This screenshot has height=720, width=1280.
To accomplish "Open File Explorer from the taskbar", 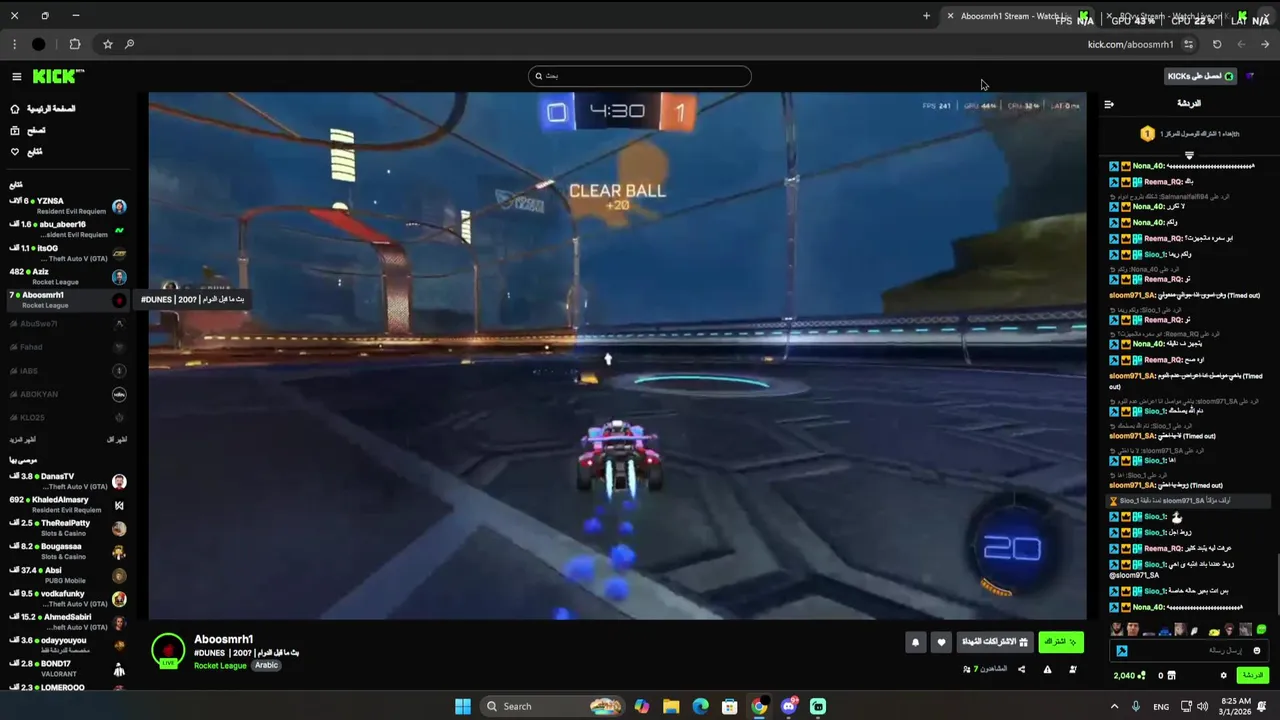I will point(671,706).
